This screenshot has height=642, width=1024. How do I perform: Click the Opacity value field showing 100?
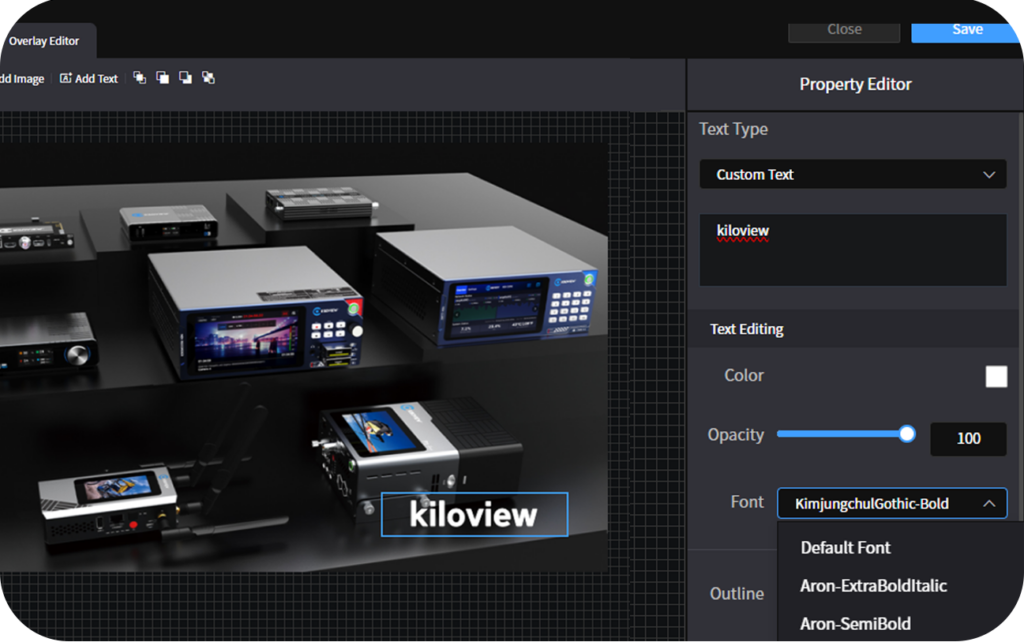coord(967,438)
